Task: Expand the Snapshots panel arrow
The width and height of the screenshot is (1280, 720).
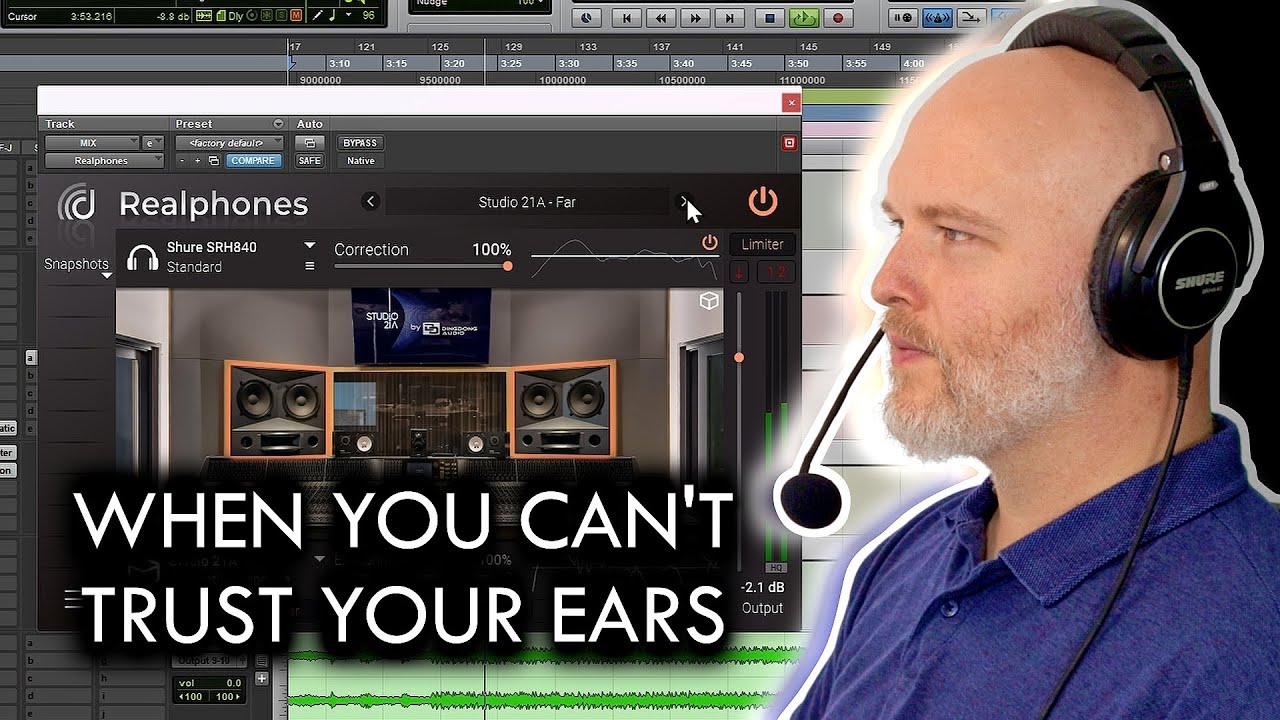Action: (x=107, y=275)
